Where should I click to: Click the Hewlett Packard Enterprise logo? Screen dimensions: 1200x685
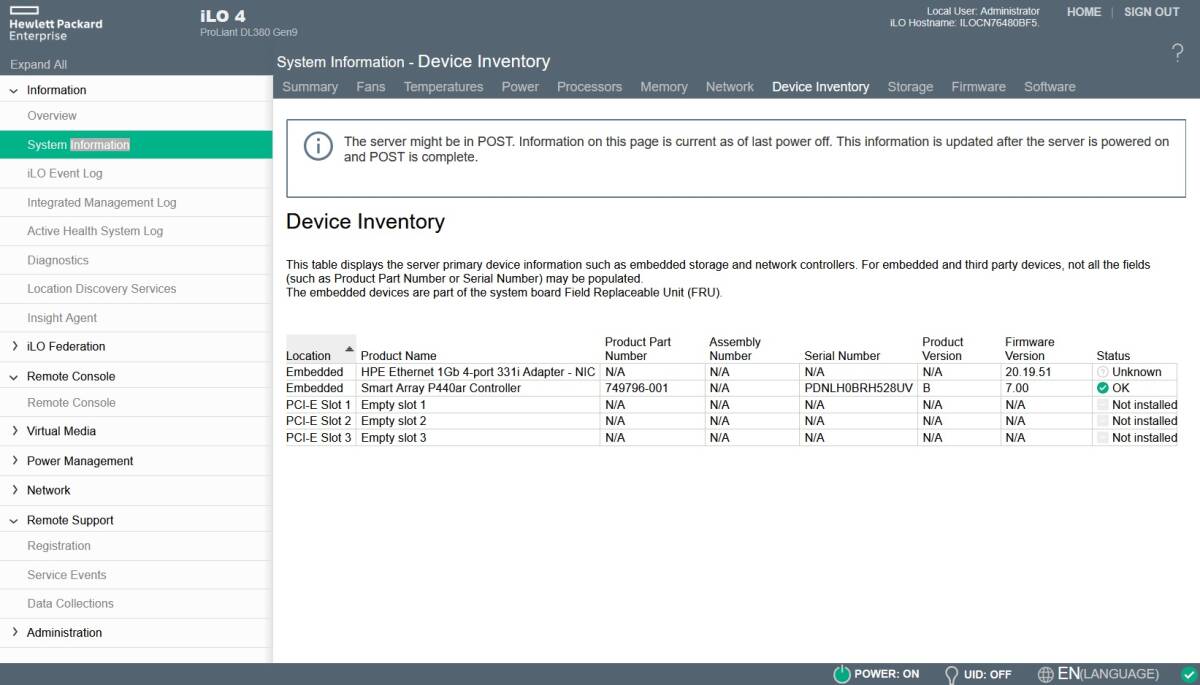click(56, 23)
